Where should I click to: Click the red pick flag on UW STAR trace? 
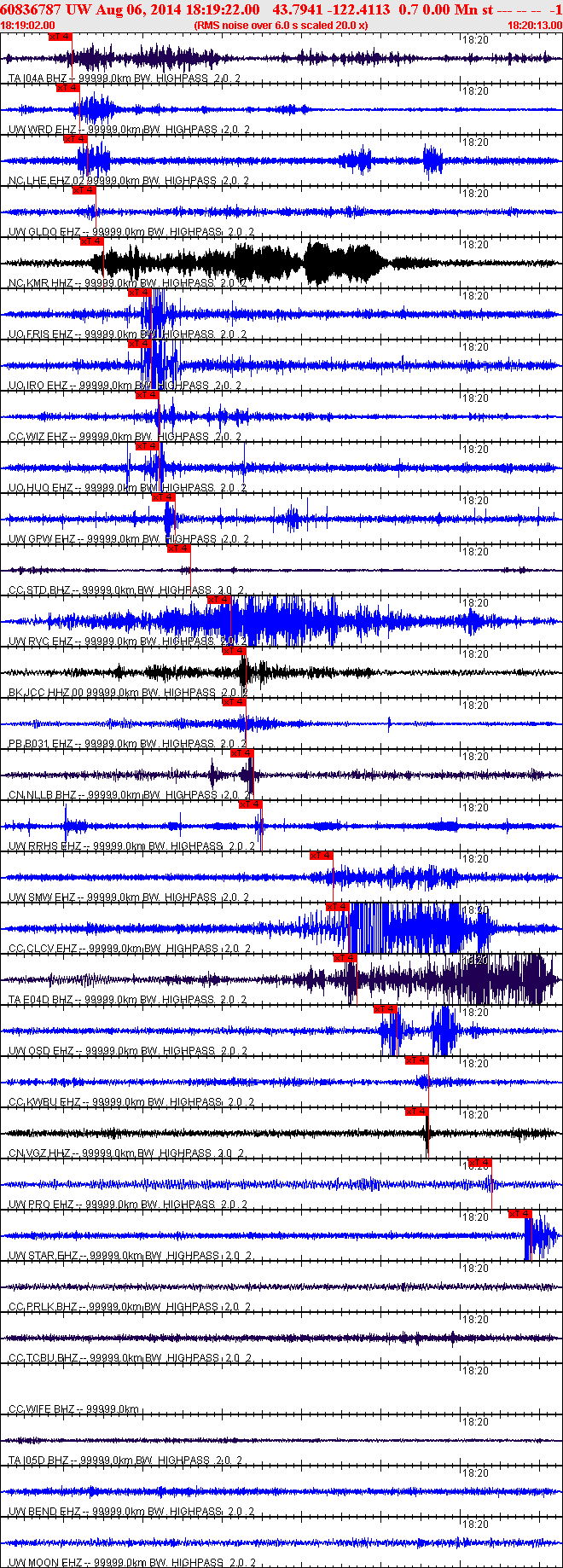pyautogui.click(x=519, y=1214)
